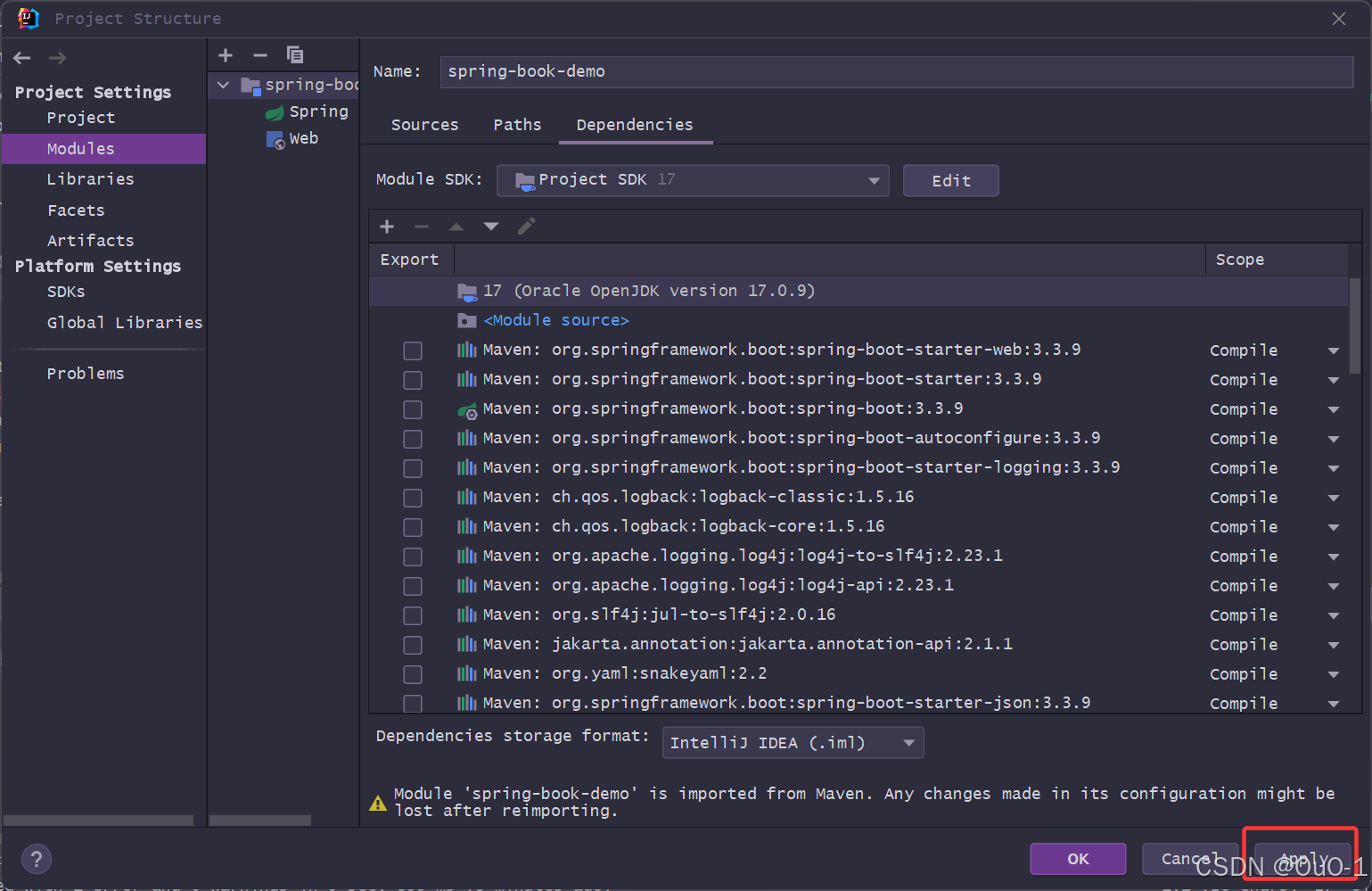Click library icon of snakeyaml
The image size is (1372, 891).
coord(466,673)
